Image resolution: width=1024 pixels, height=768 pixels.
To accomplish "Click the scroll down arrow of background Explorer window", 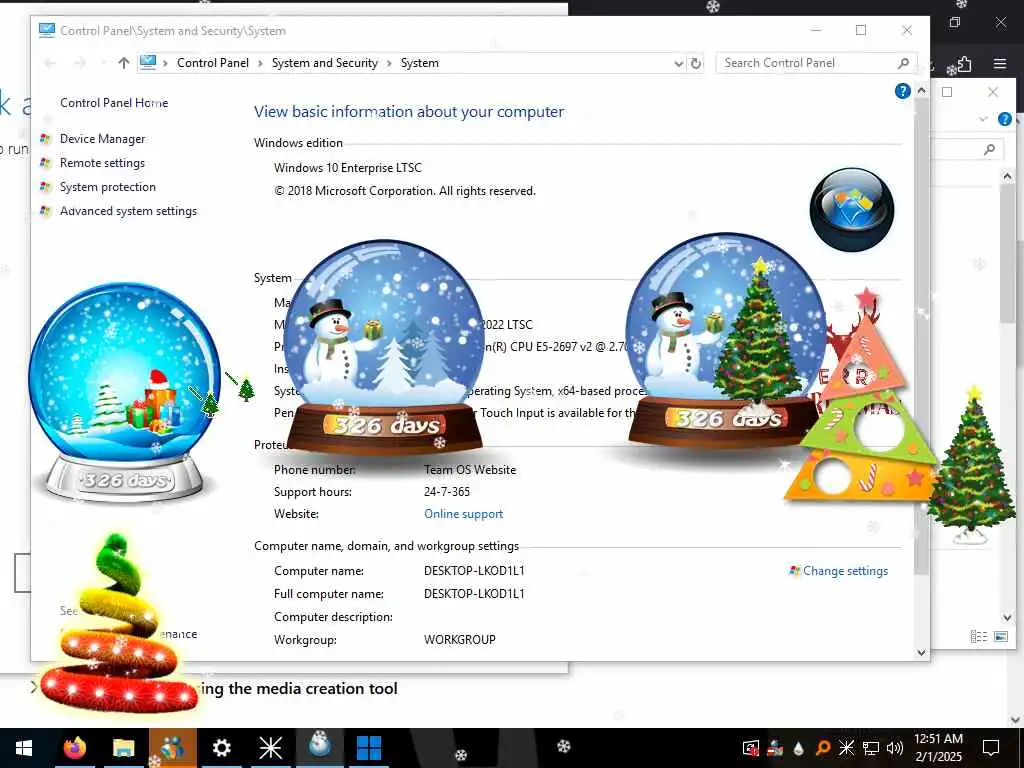I will point(1007,617).
